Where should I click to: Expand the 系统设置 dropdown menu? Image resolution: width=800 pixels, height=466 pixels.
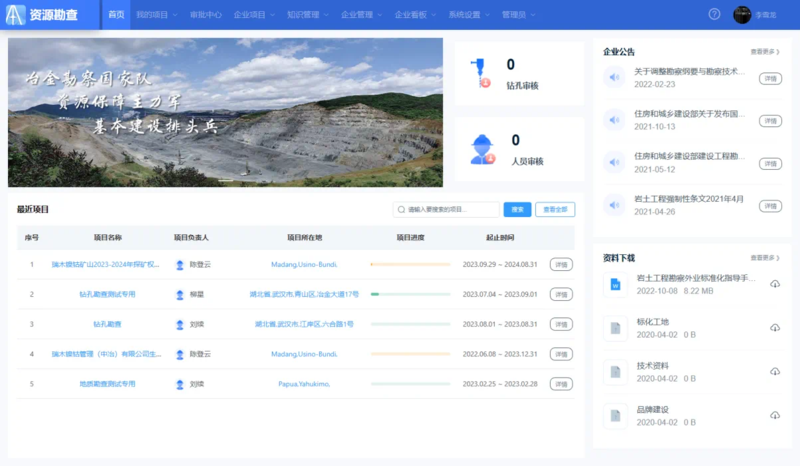pyautogui.click(x=469, y=15)
